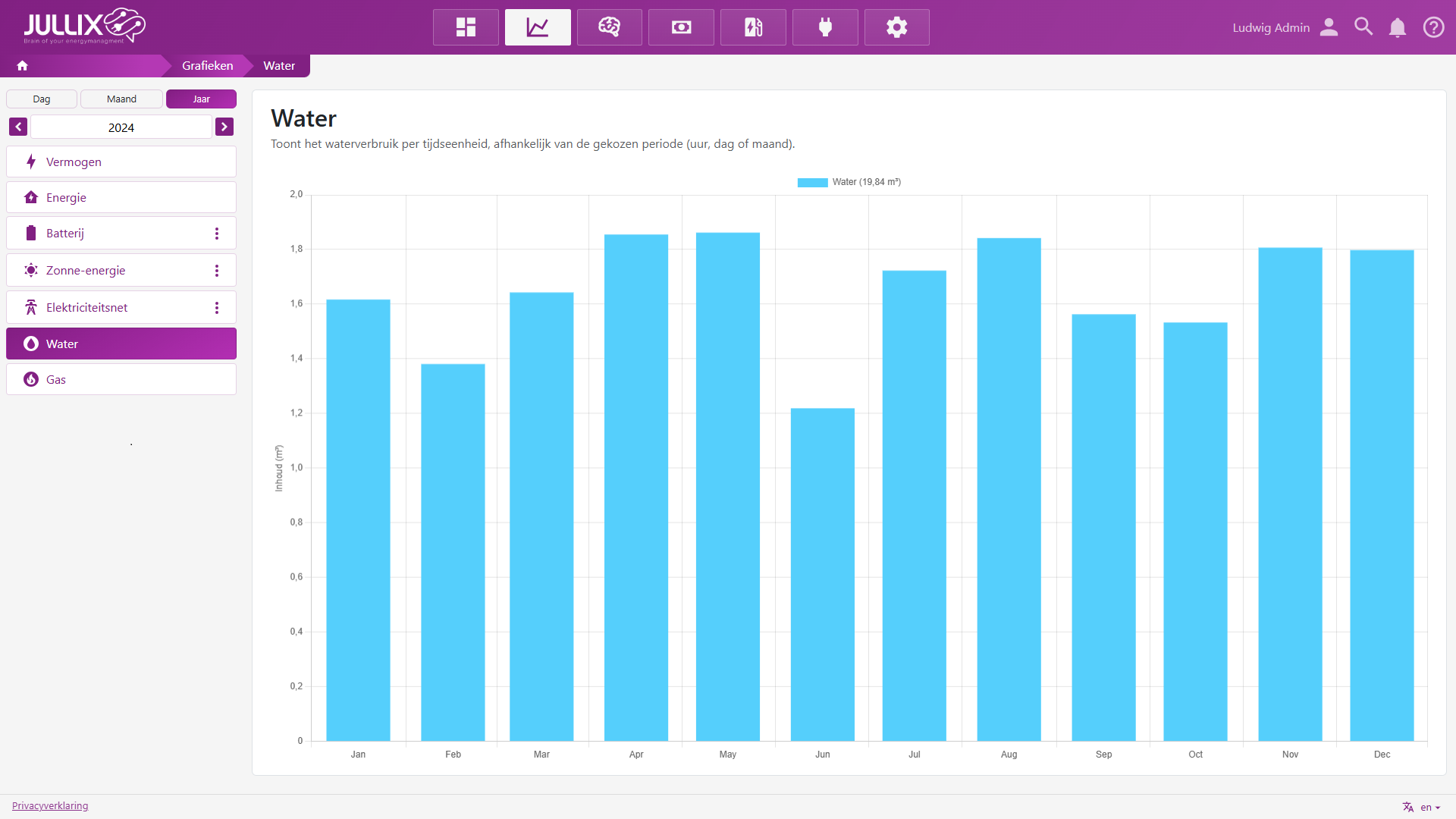The width and height of the screenshot is (1456, 819).
Task: Click the brain algorithm icon in toolbar
Action: pyautogui.click(x=609, y=27)
